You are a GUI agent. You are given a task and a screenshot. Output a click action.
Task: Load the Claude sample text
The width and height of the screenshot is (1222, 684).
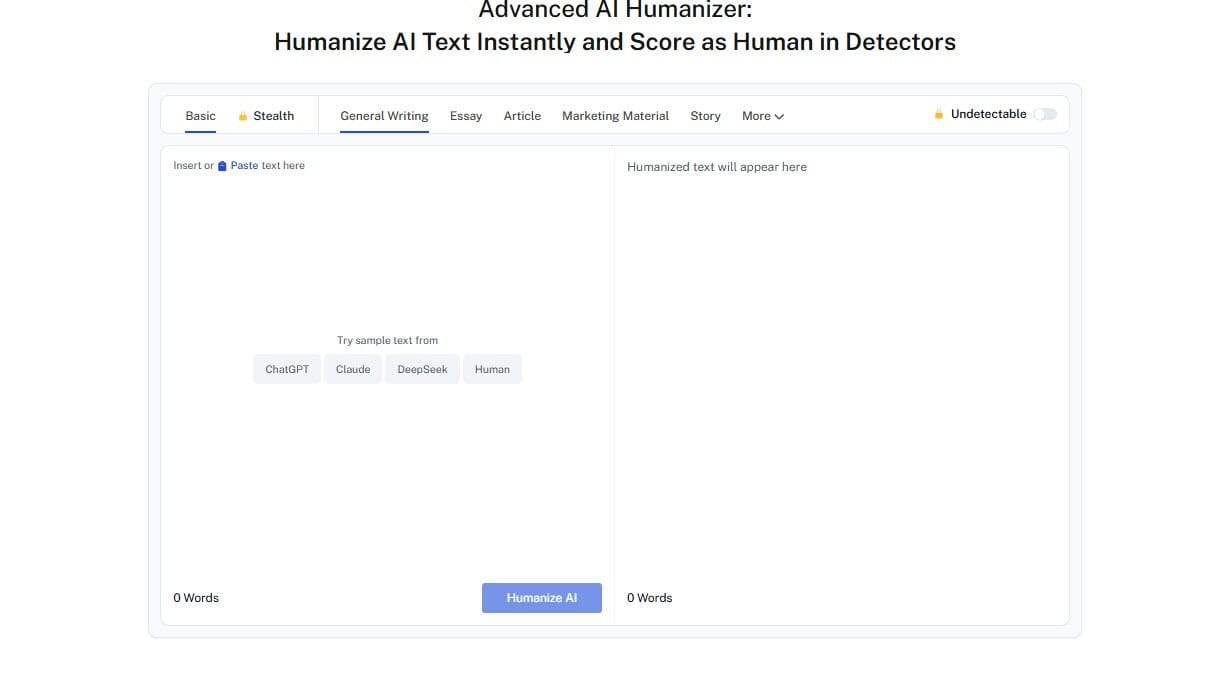pos(352,368)
